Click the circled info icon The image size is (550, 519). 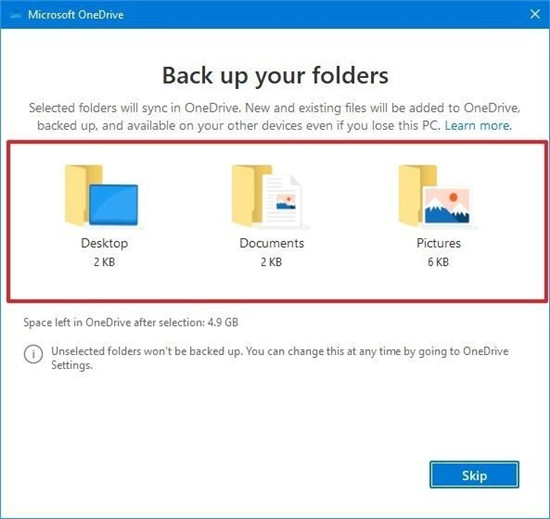tap(33, 354)
